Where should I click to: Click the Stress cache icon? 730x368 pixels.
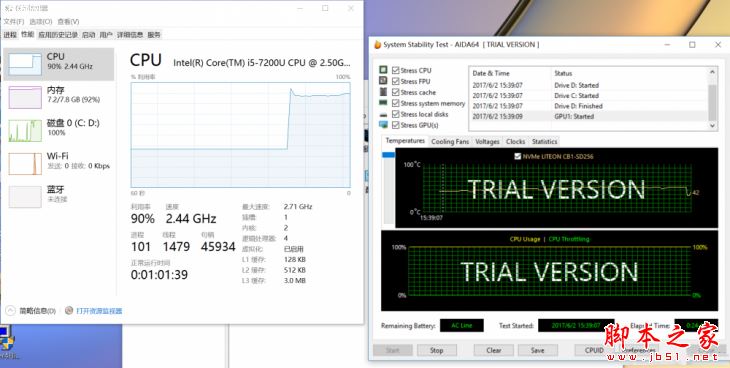click(383, 92)
